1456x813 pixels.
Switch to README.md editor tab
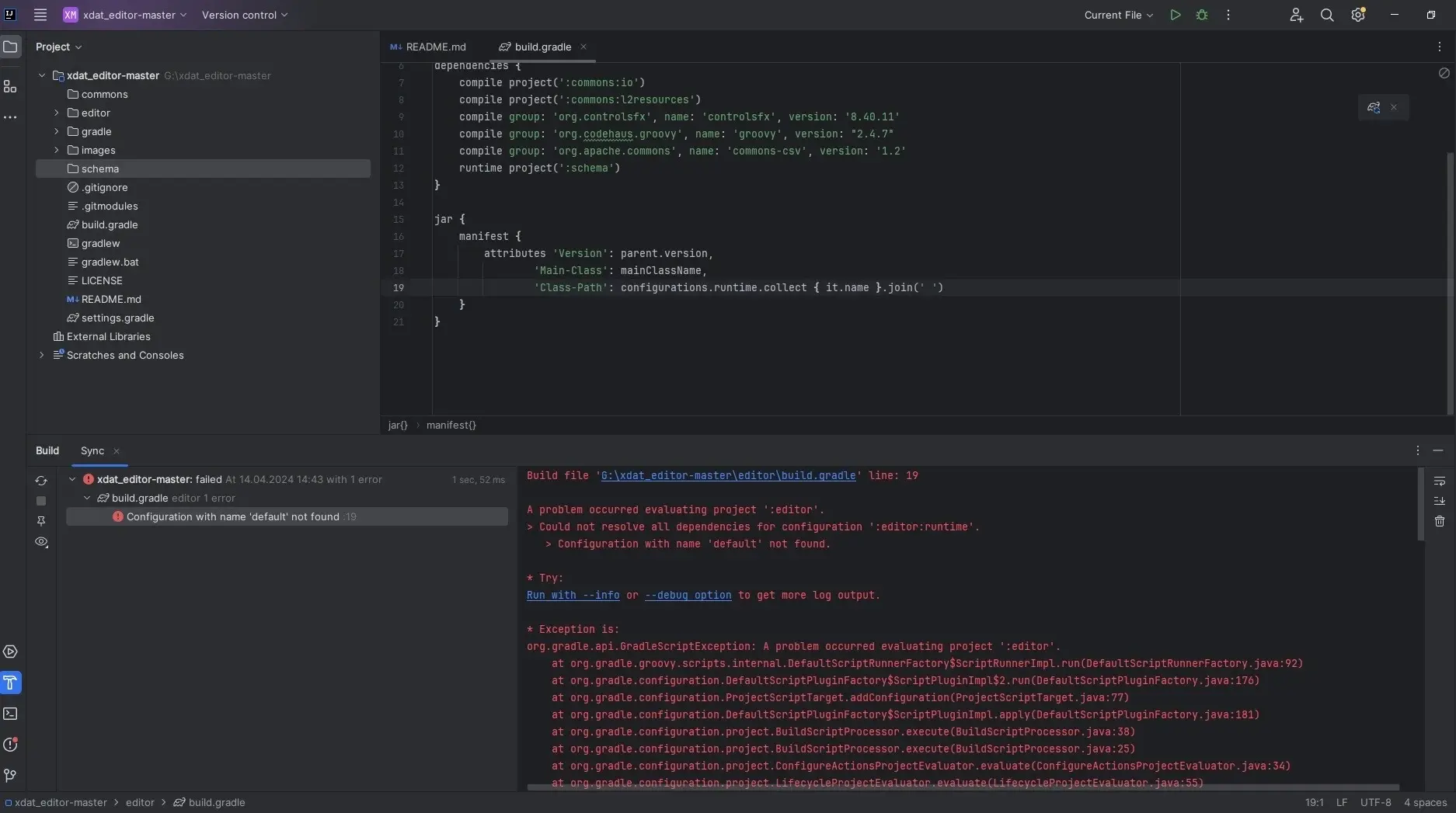click(x=428, y=47)
